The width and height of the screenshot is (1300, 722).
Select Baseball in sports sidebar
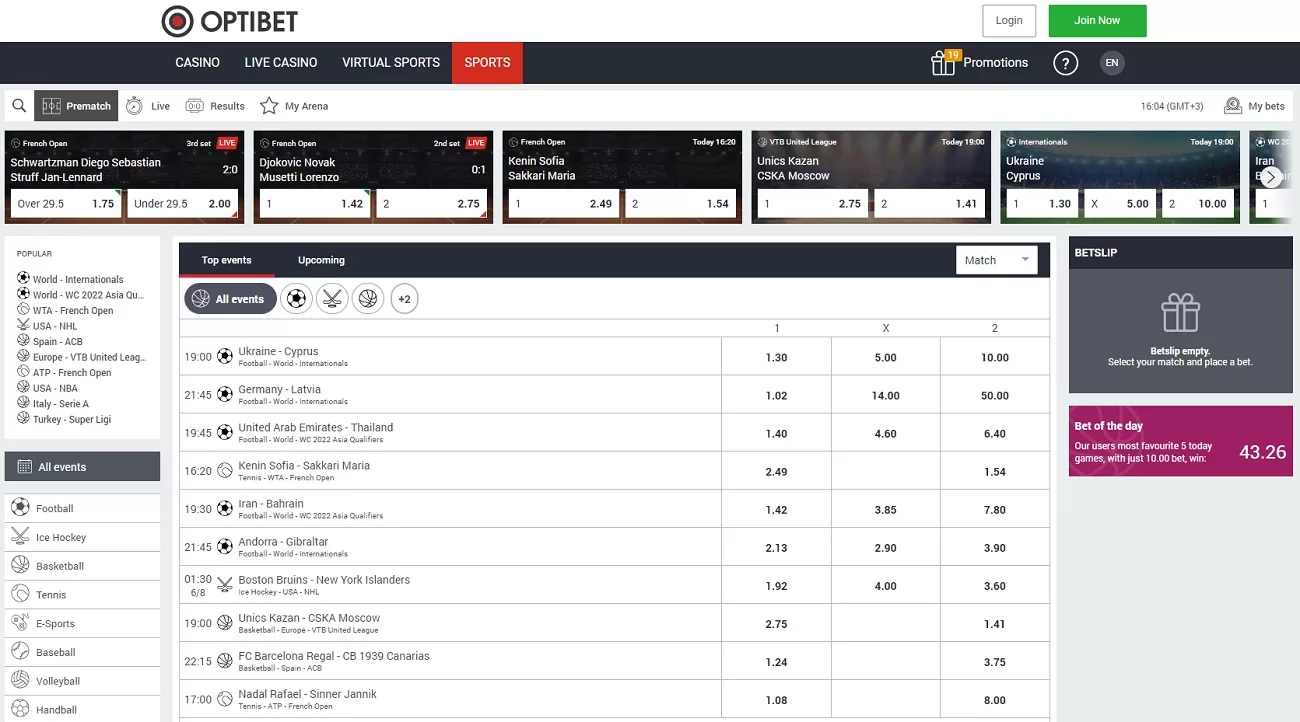[x=82, y=652]
